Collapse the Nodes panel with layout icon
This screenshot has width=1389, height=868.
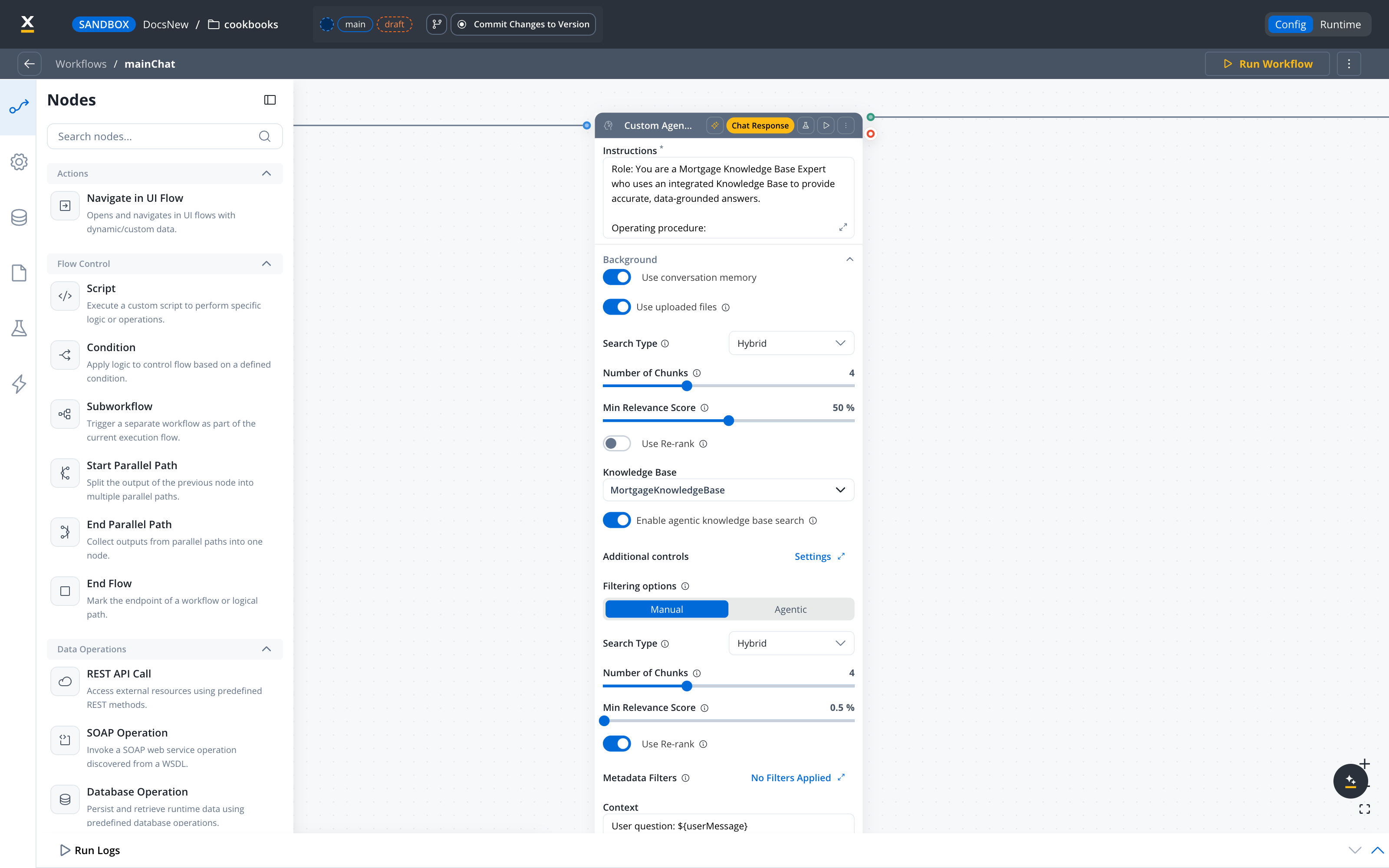coord(270,100)
